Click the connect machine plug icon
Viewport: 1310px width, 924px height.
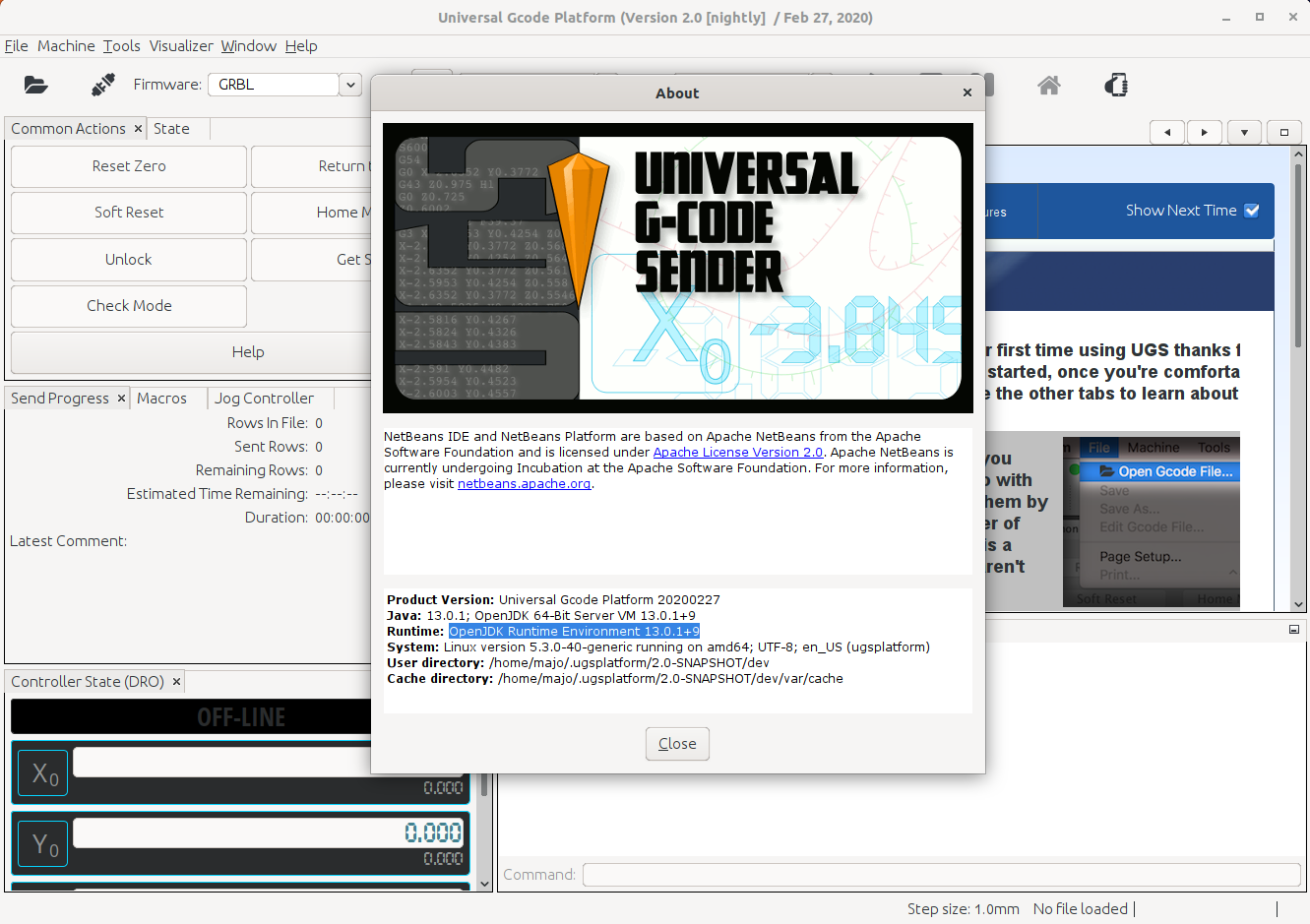102,85
